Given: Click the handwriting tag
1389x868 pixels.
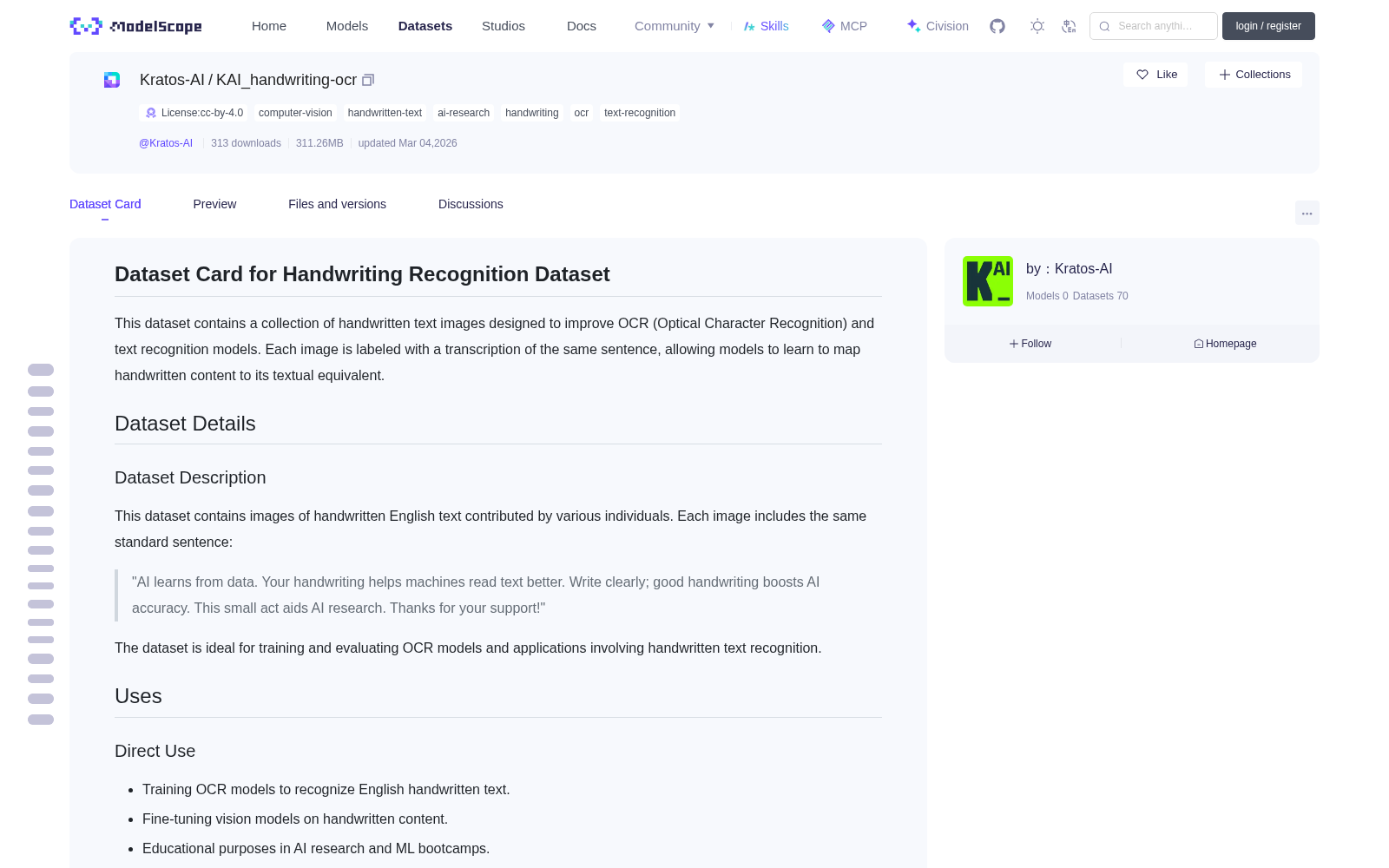Looking at the screenshot, I should coord(532,113).
